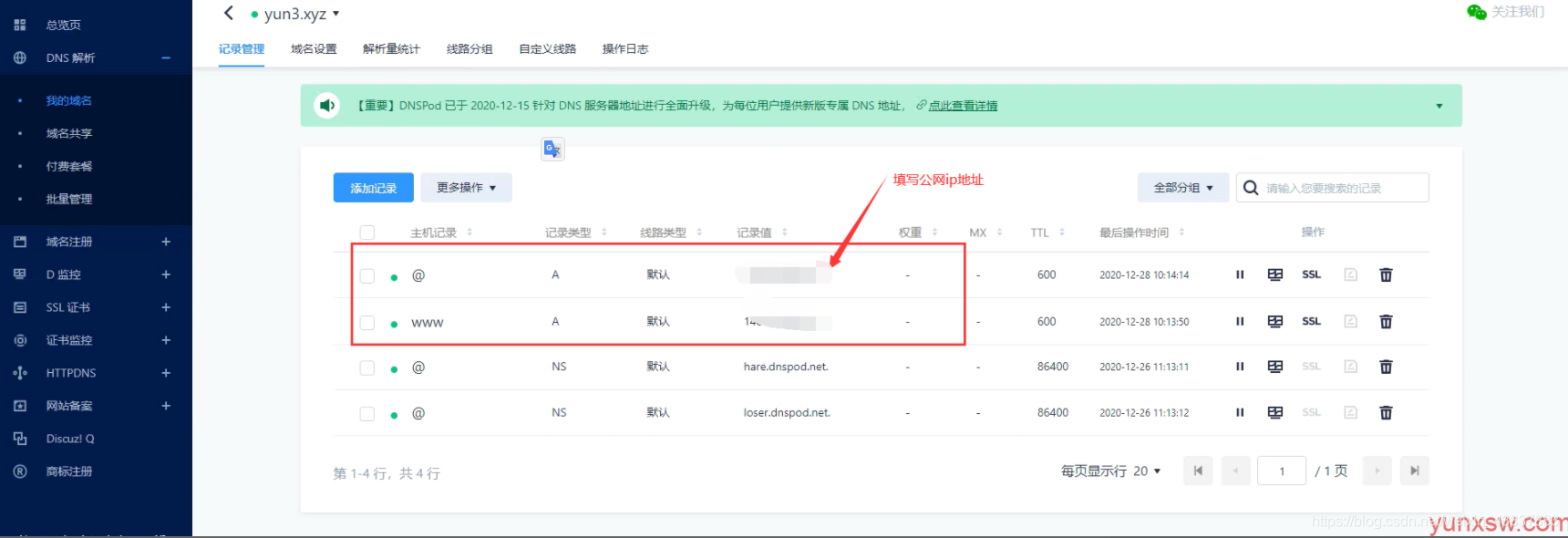Viewport: 1568px width, 538px height.
Task: Click the speaker announcement icon
Action: [326, 106]
